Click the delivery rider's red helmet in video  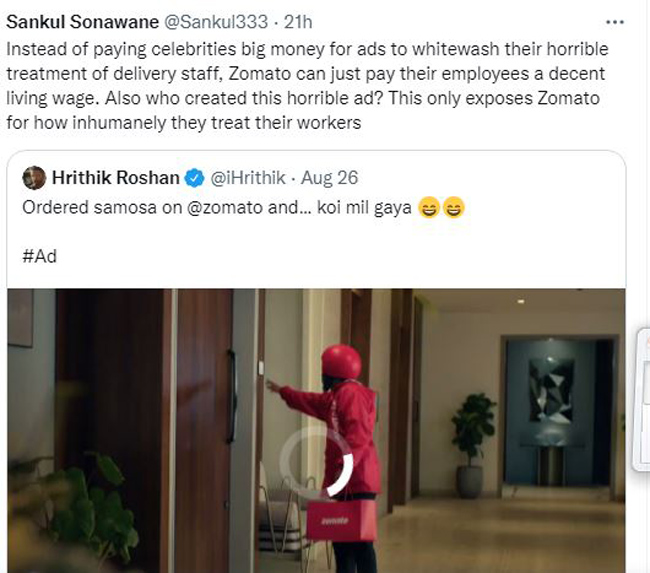click(341, 362)
